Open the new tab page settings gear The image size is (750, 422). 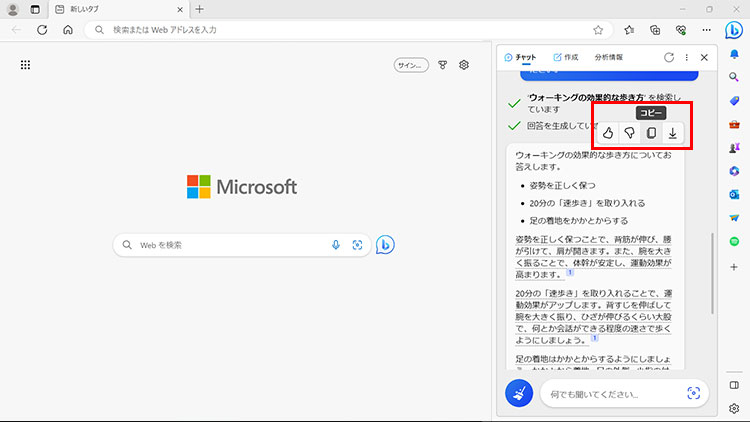coord(464,65)
